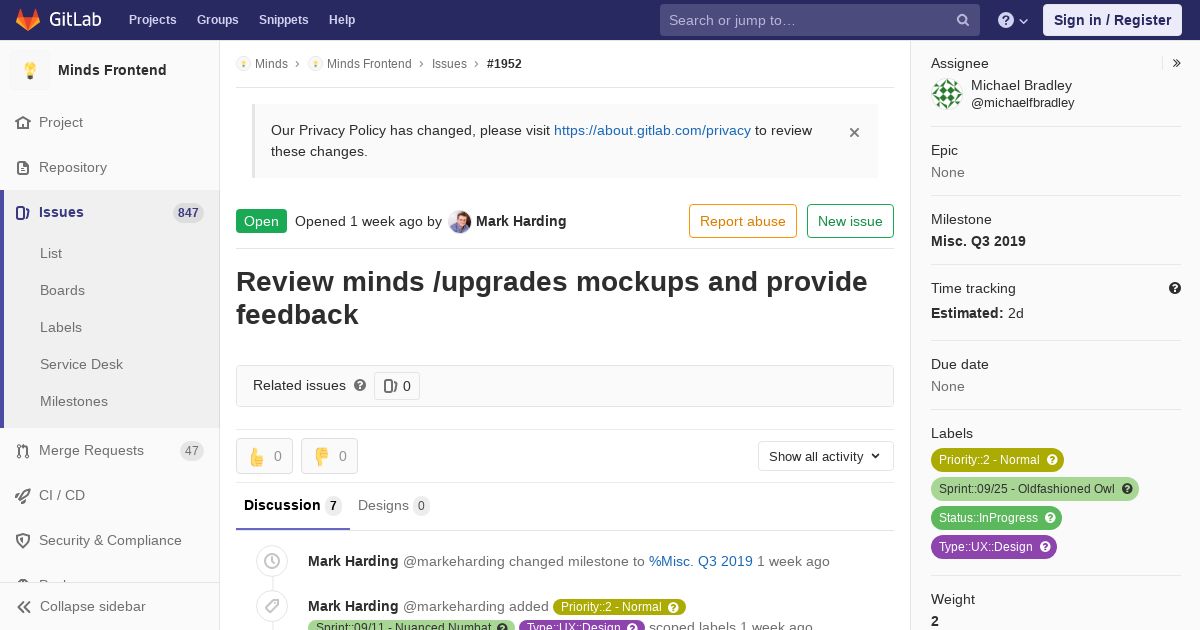Click the CI / CD rocket icon
1200x630 pixels.
coord(23,496)
